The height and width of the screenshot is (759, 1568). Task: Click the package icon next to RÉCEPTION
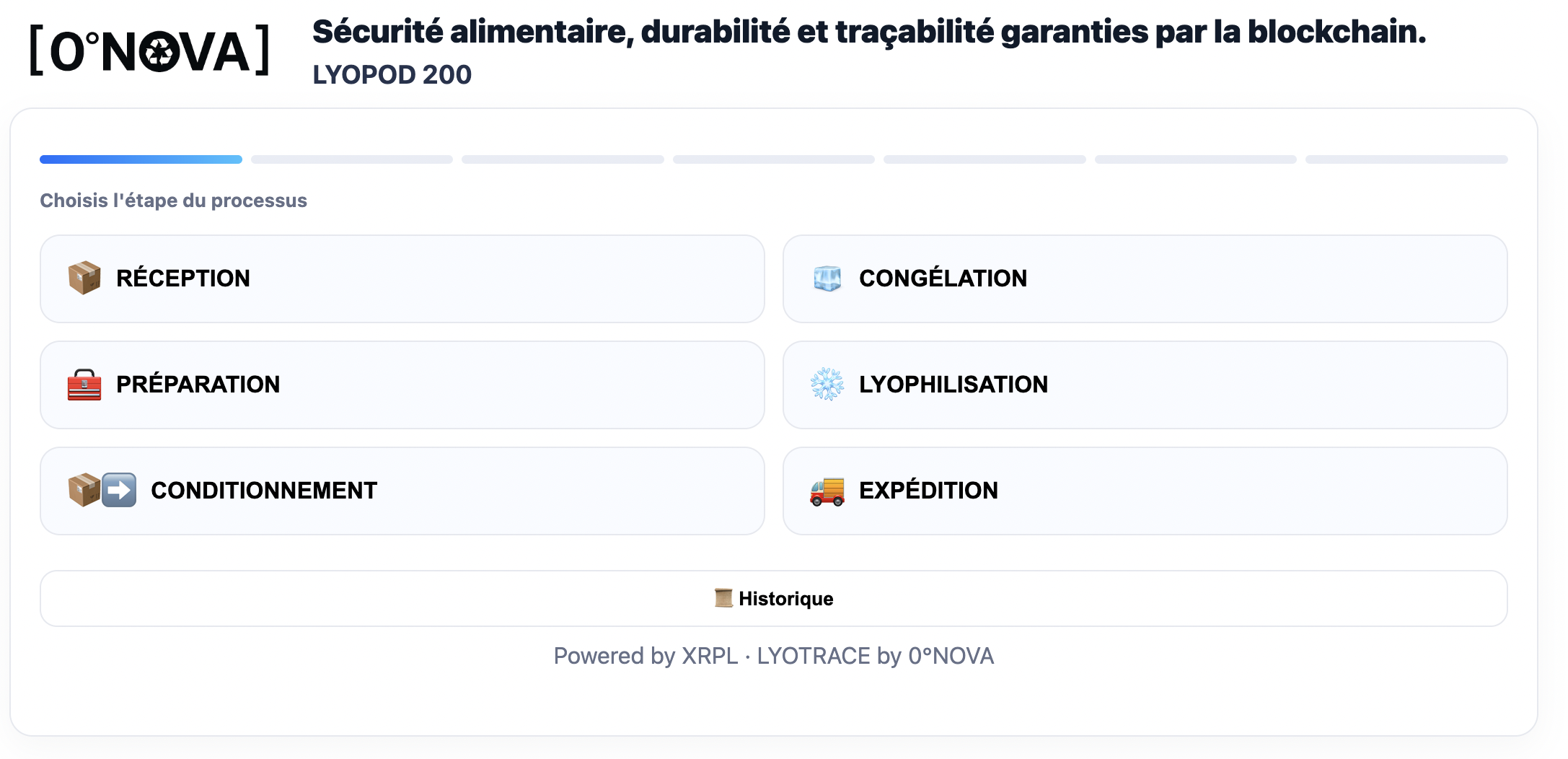87,278
